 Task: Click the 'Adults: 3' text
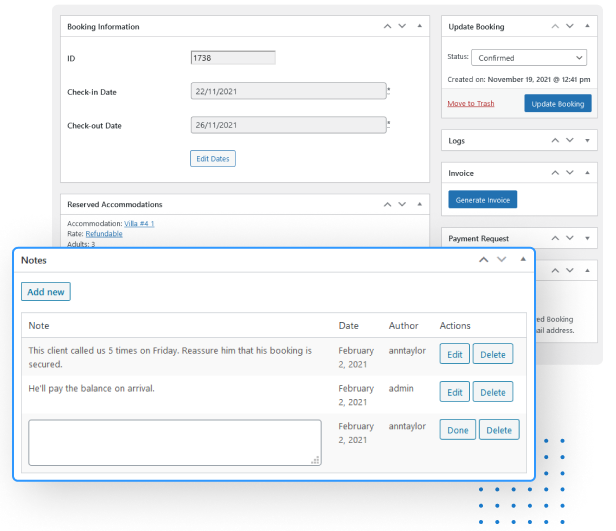coord(81,244)
